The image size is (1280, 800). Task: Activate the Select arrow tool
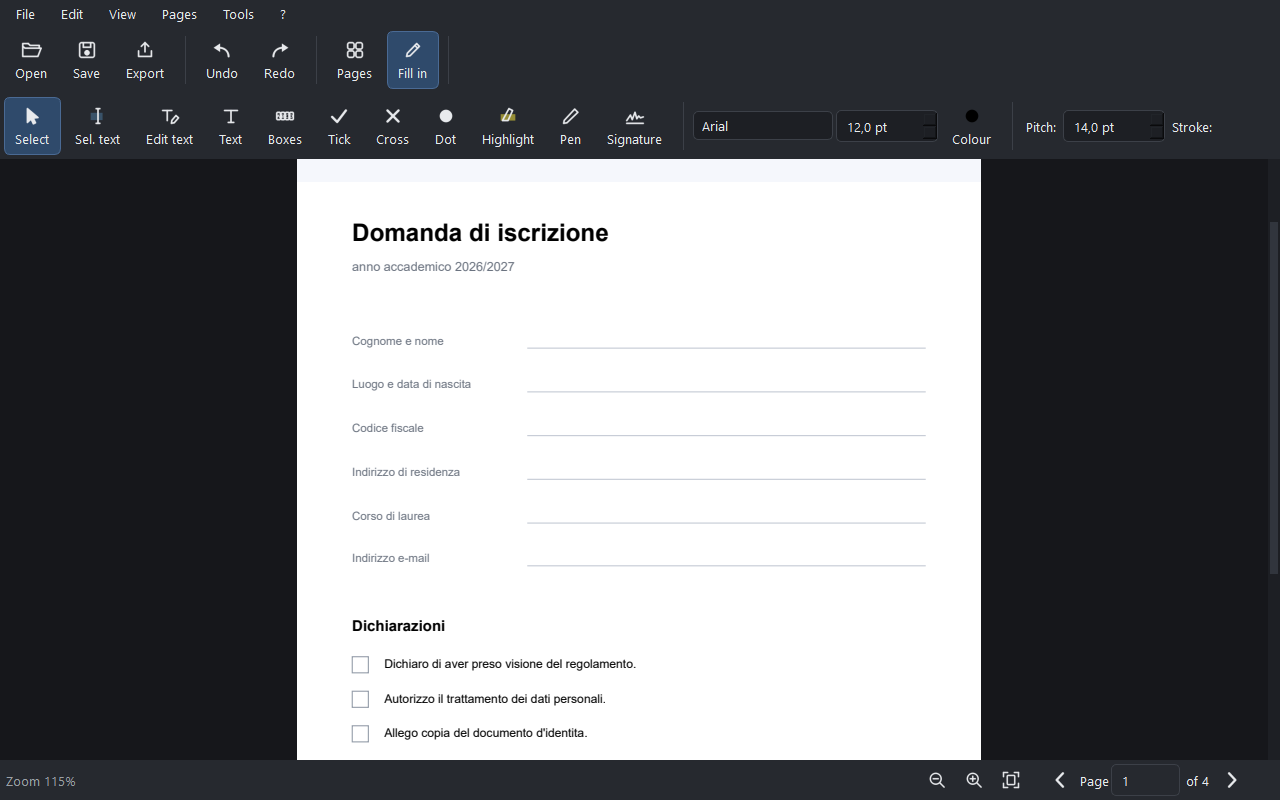(x=32, y=126)
